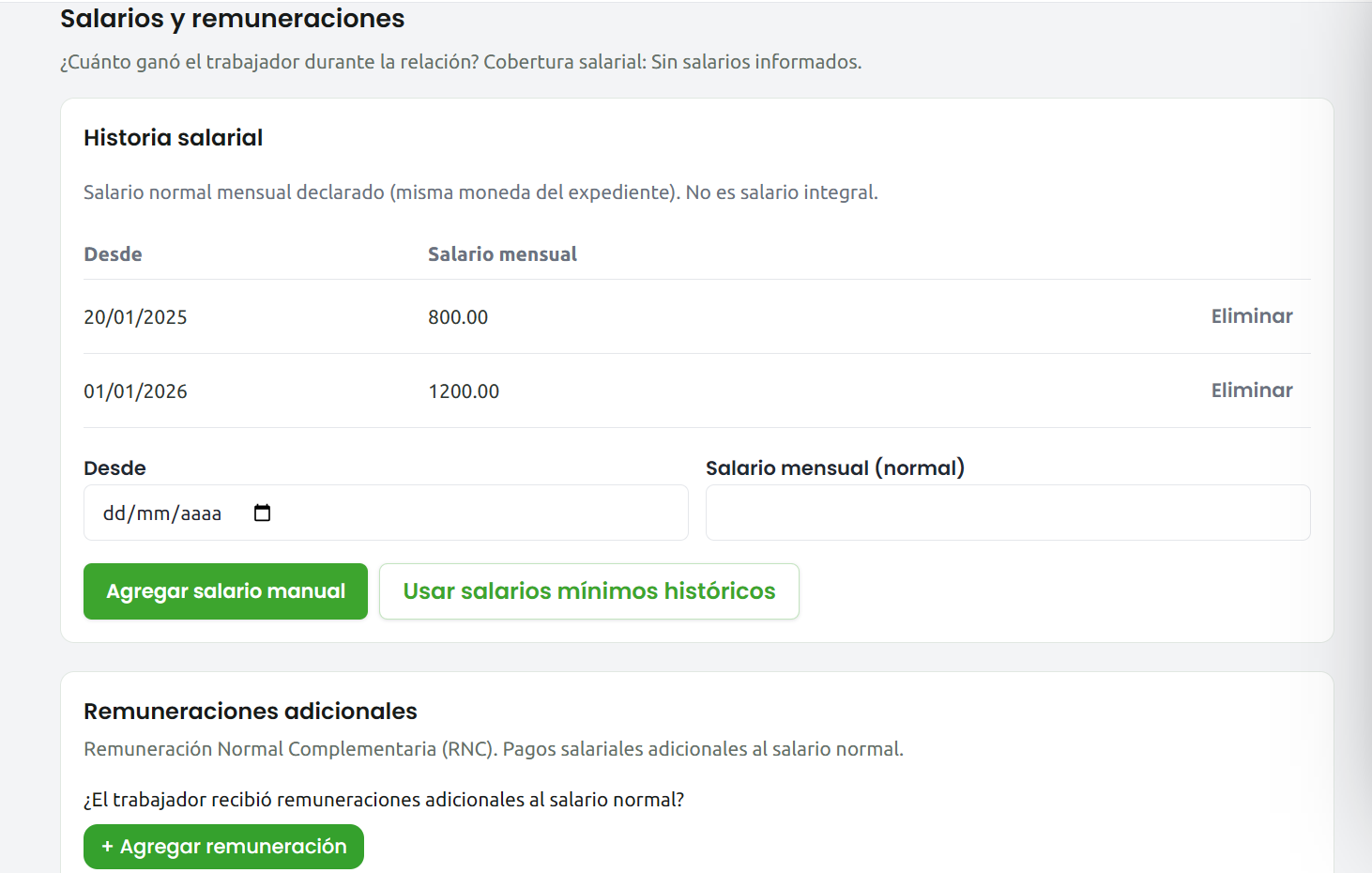Click the Salarios y remuneraciones title
The height and width of the screenshot is (873, 1372).
coord(233,19)
